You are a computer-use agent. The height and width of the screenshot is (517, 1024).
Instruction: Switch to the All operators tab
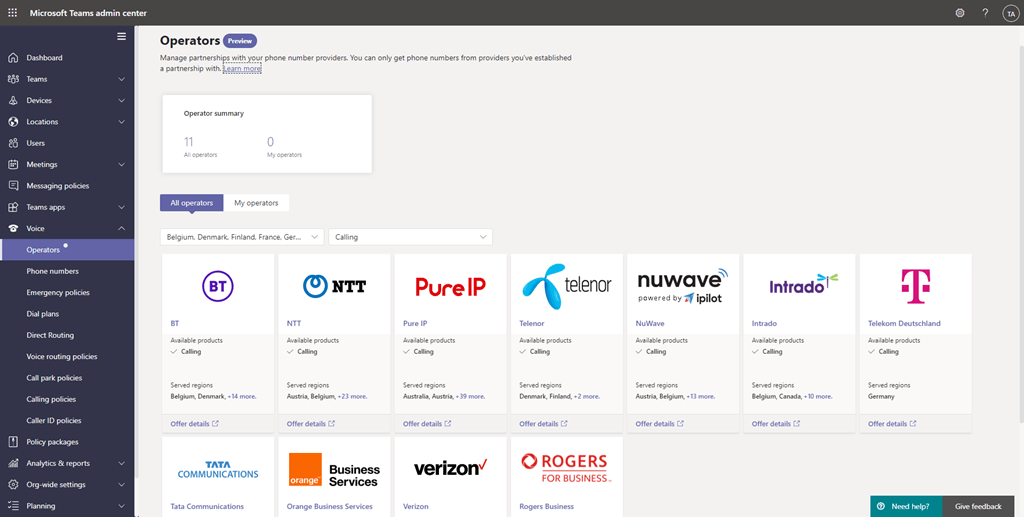[x=191, y=203]
